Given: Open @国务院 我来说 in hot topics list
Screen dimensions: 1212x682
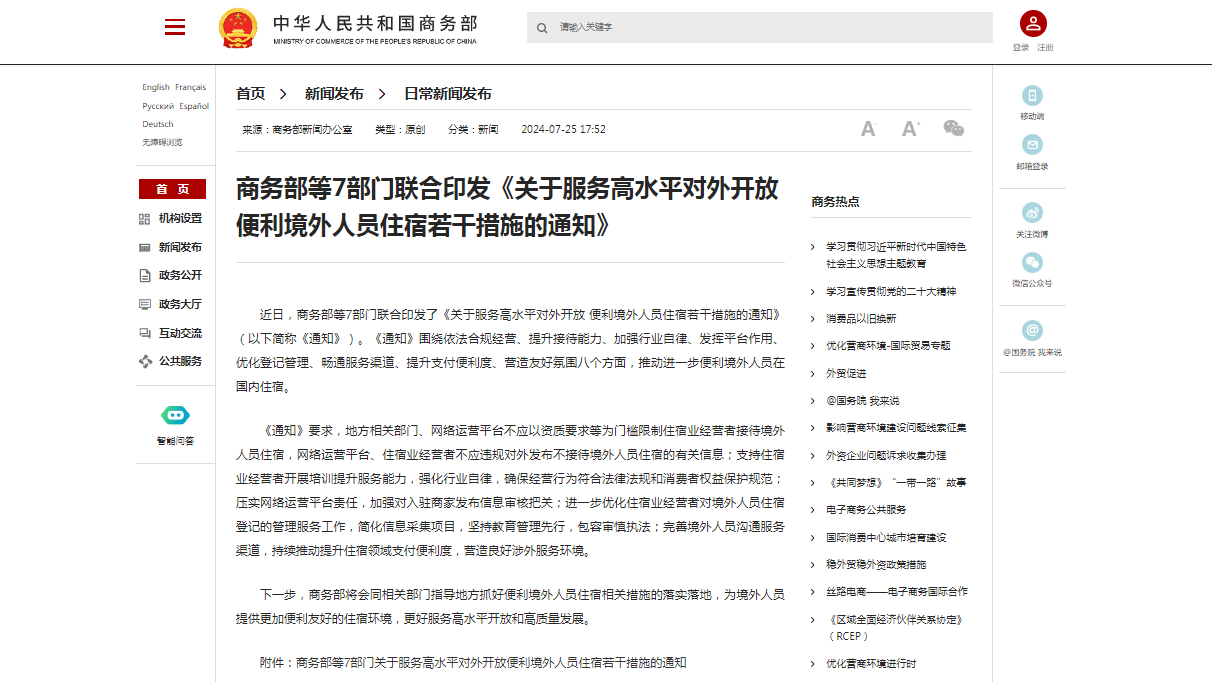Looking at the screenshot, I should (x=862, y=400).
